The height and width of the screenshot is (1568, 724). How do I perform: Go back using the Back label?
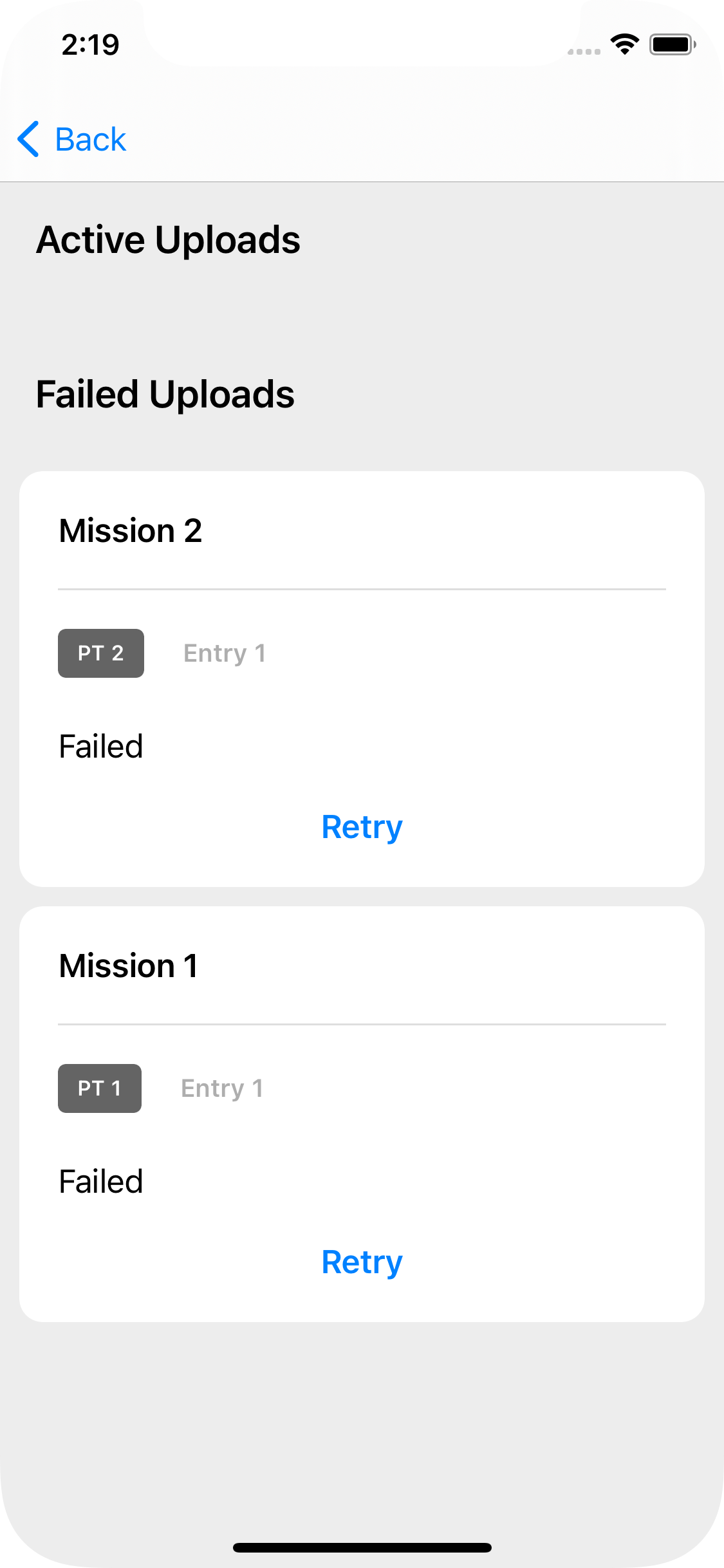(x=91, y=140)
